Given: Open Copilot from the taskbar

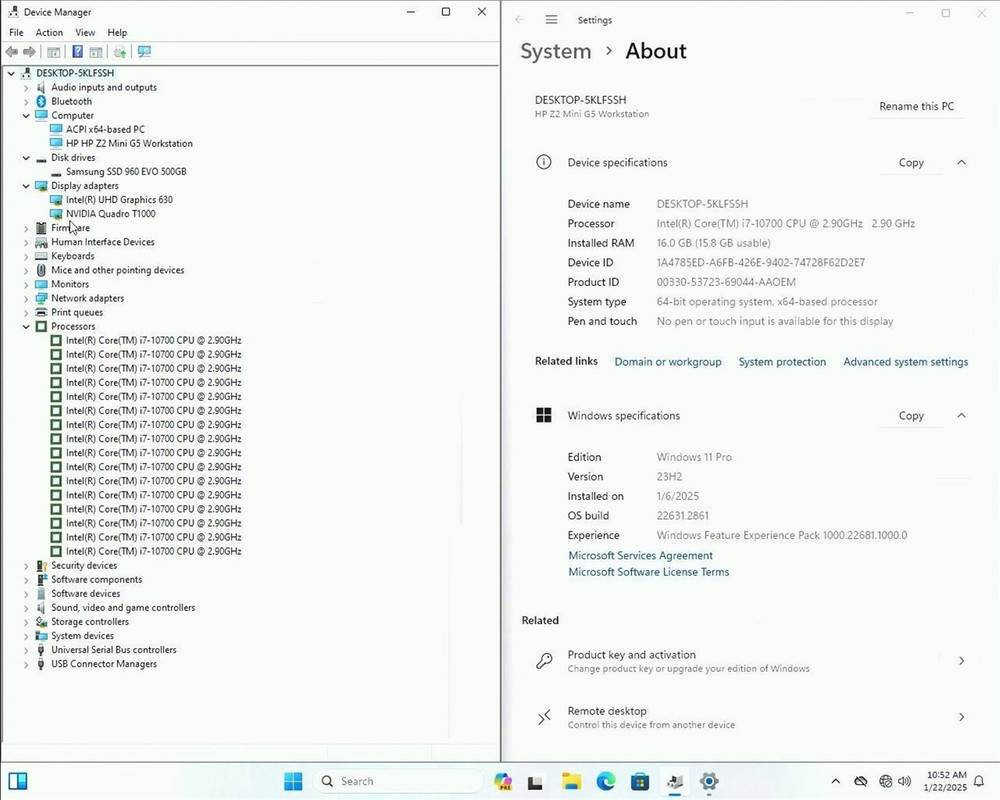Looking at the screenshot, I should coord(503,781).
